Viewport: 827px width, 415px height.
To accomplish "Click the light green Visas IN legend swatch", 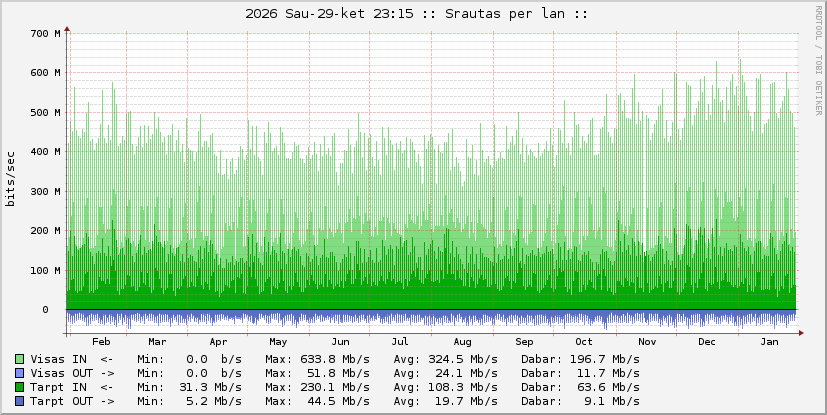I will (x=20, y=359).
